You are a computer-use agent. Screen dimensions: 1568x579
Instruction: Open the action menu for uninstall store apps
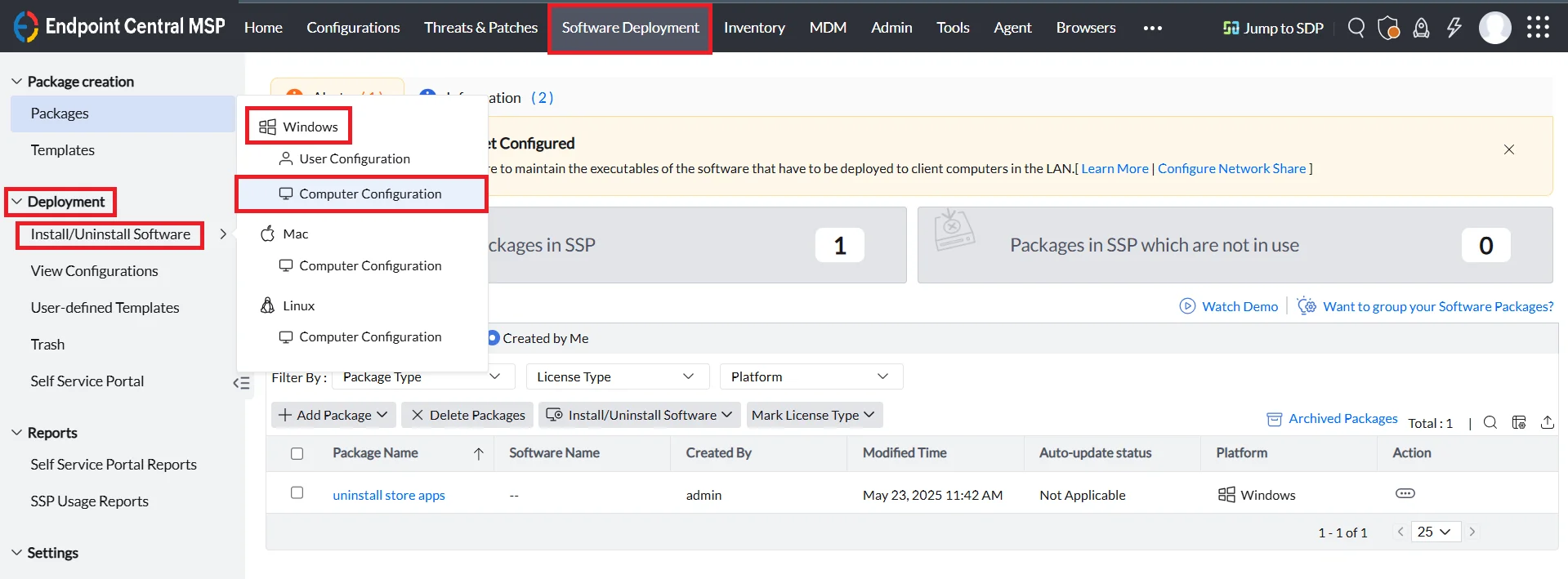(x=1405, y=493)
